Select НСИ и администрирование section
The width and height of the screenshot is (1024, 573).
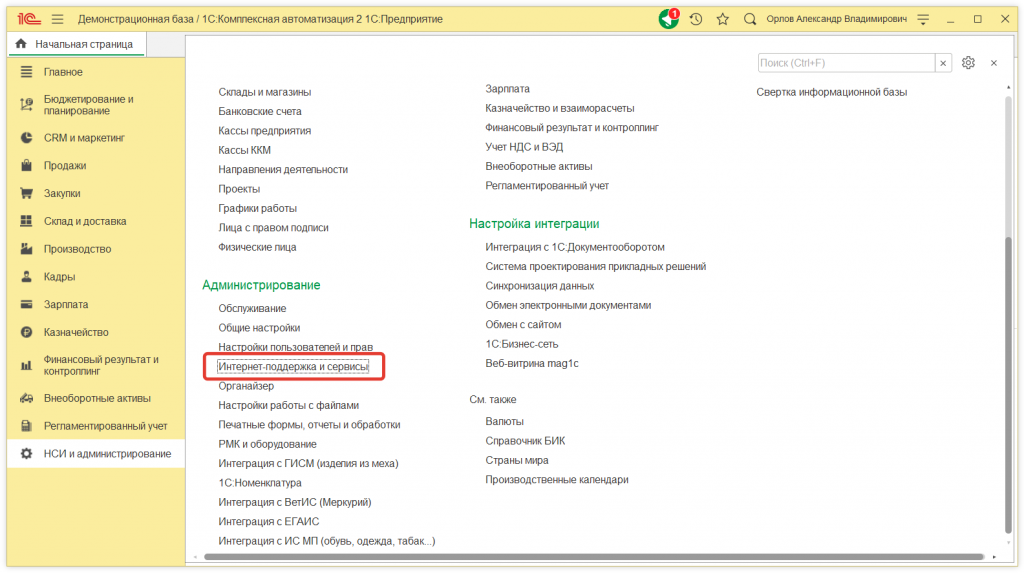(96, 453)
